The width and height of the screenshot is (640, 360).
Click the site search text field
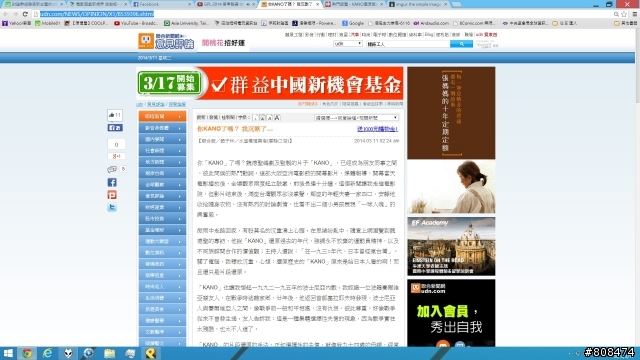click(x=408, y=44)
